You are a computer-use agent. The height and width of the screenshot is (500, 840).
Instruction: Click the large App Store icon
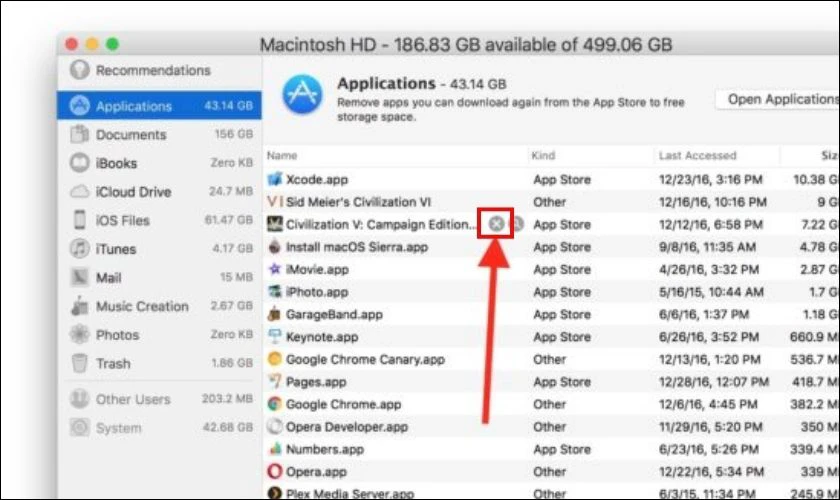[303, 94]
